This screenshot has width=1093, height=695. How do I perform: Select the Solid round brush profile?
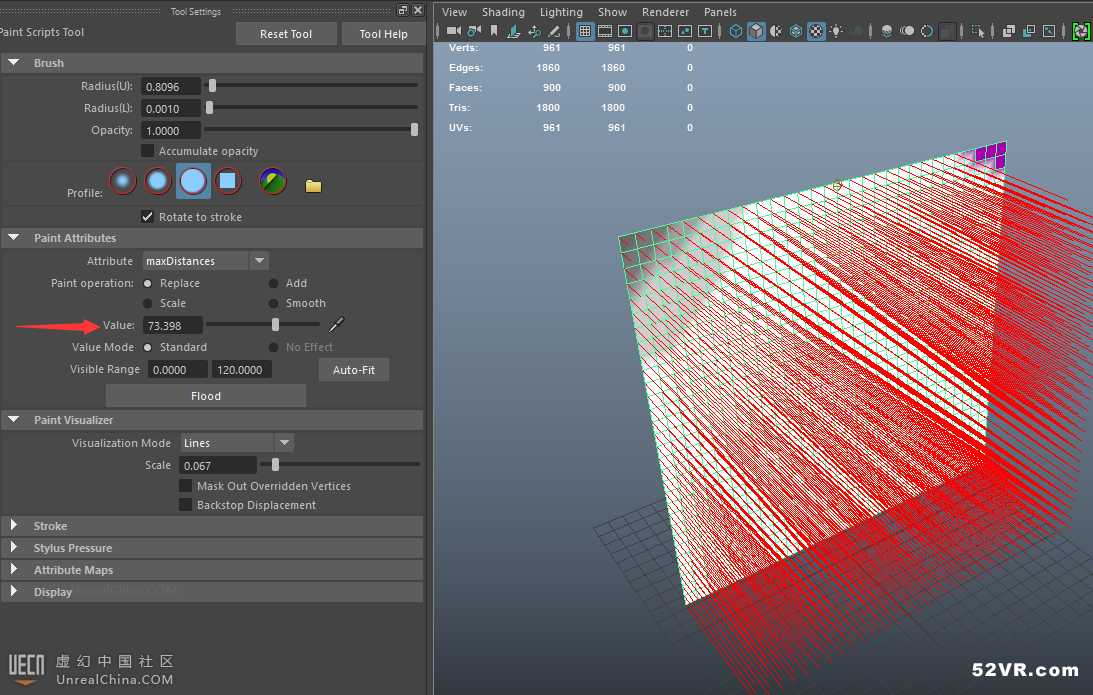point(193,181)
